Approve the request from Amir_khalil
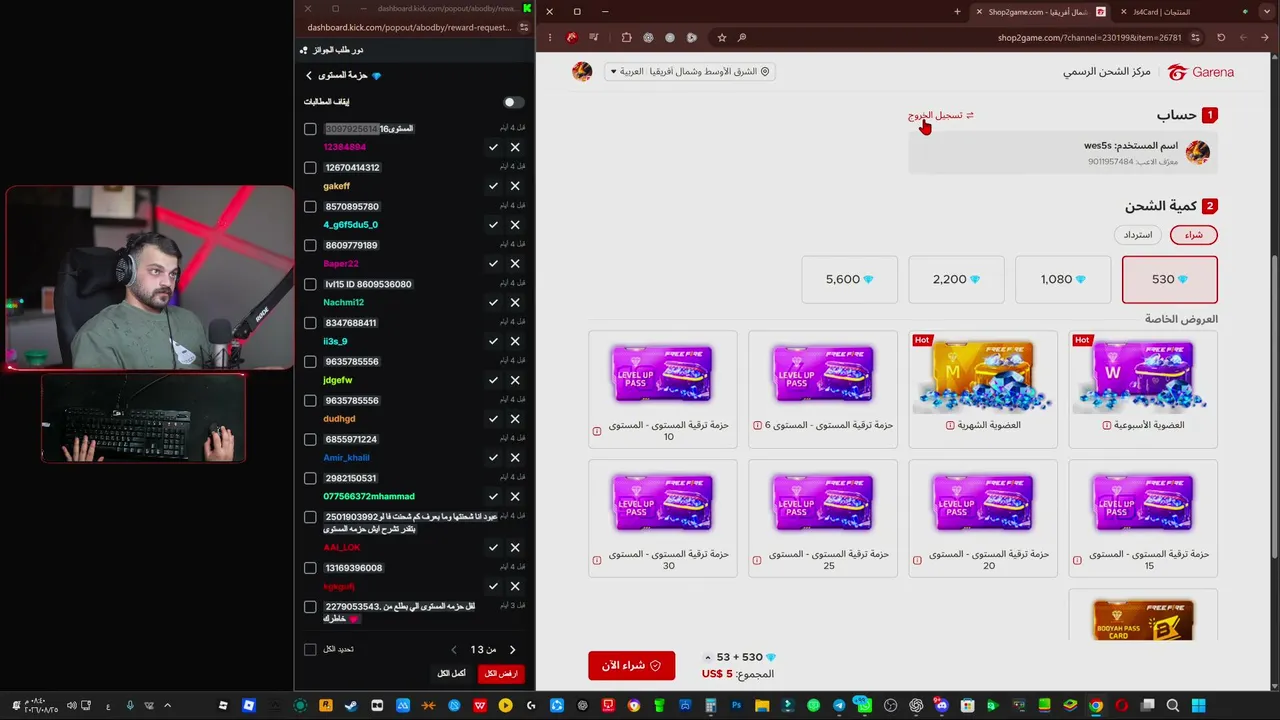 (493, 458)
